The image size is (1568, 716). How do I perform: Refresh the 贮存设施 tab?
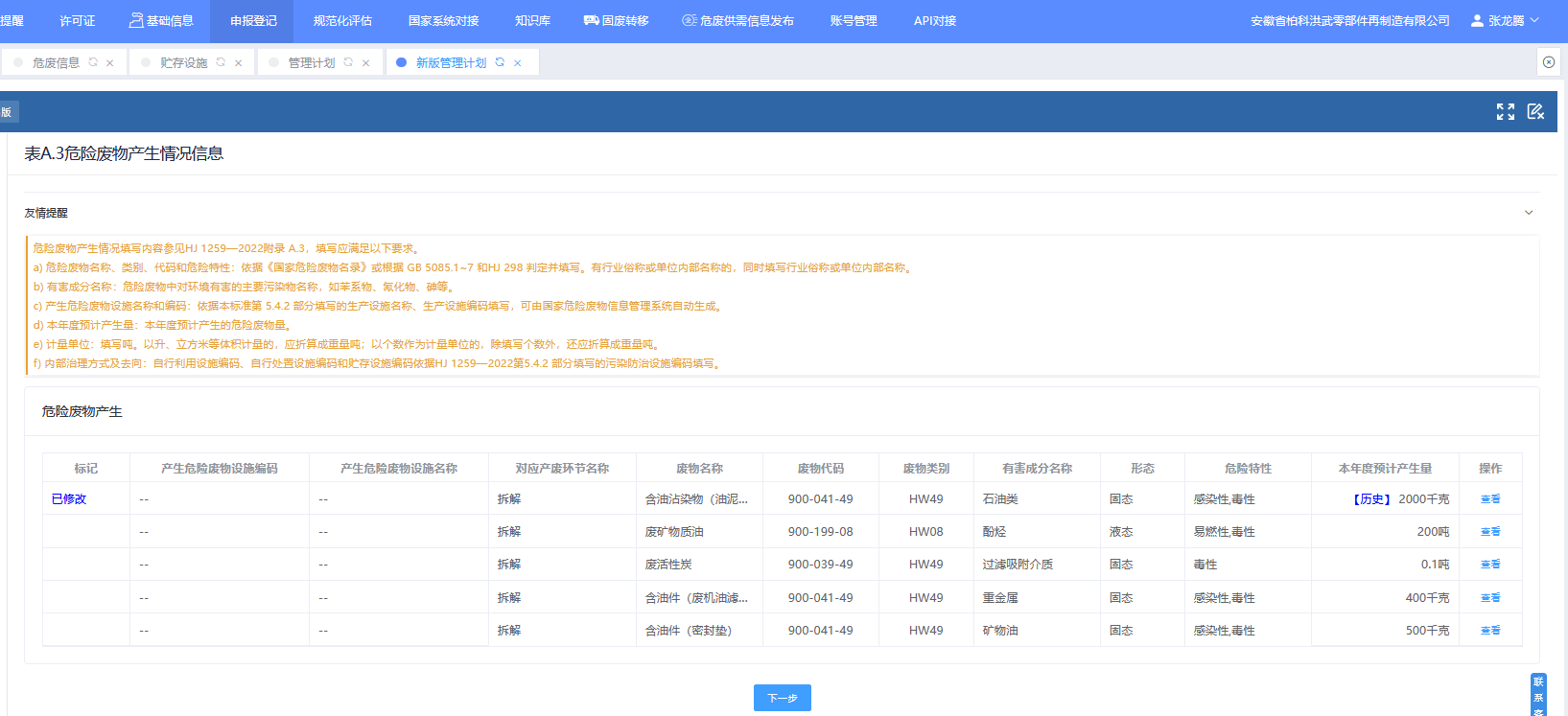[x=221, y=62]
